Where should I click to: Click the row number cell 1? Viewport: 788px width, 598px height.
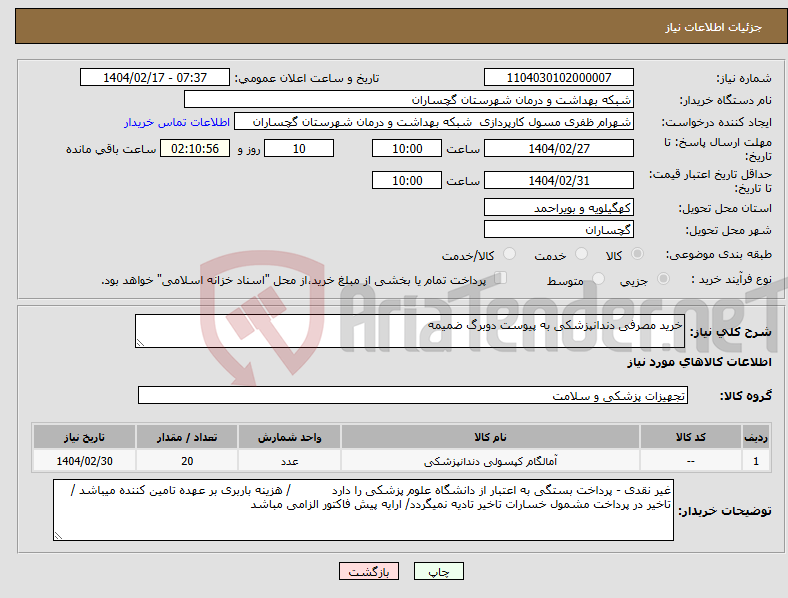click(x=756, y=461)
